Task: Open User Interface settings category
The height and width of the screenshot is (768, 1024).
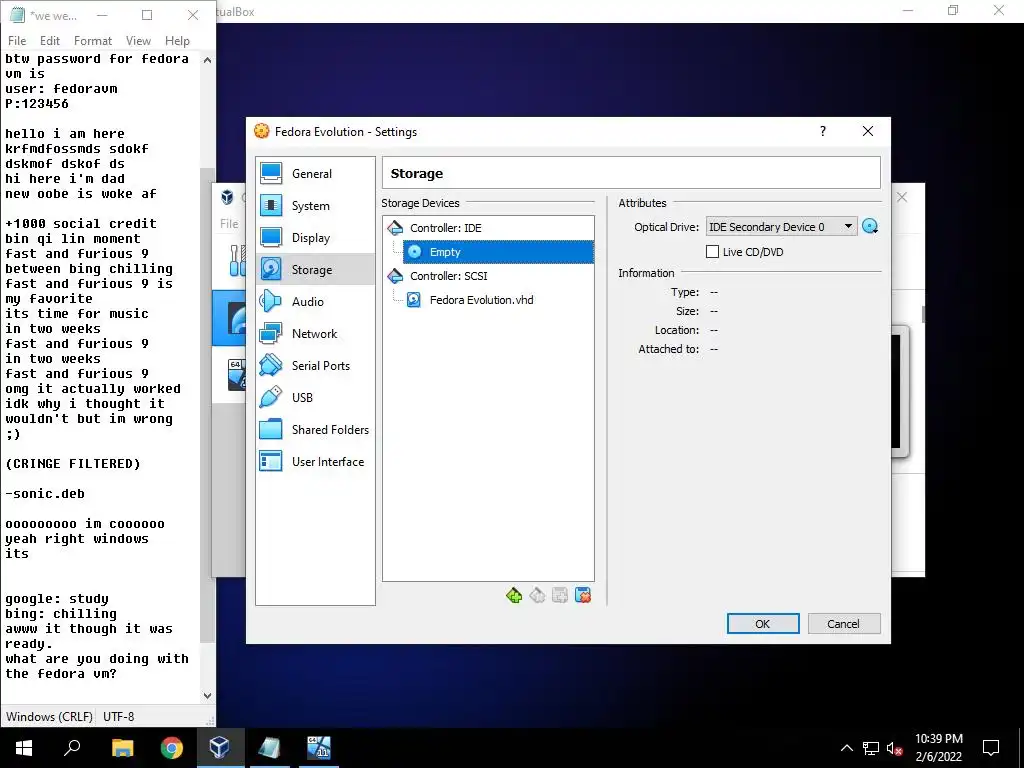Action: click(315, 462)
